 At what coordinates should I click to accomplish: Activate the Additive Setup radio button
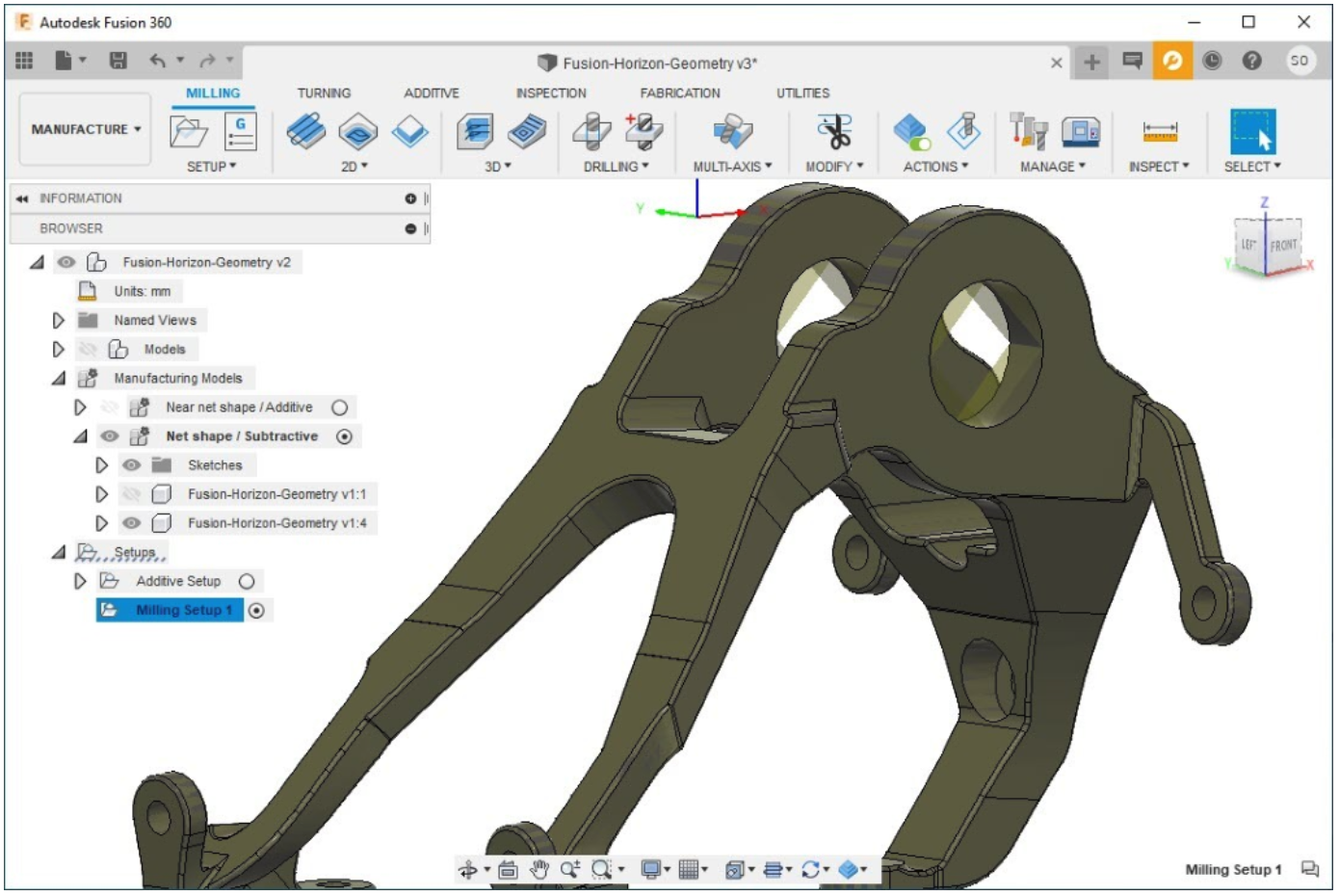(247, 582)
